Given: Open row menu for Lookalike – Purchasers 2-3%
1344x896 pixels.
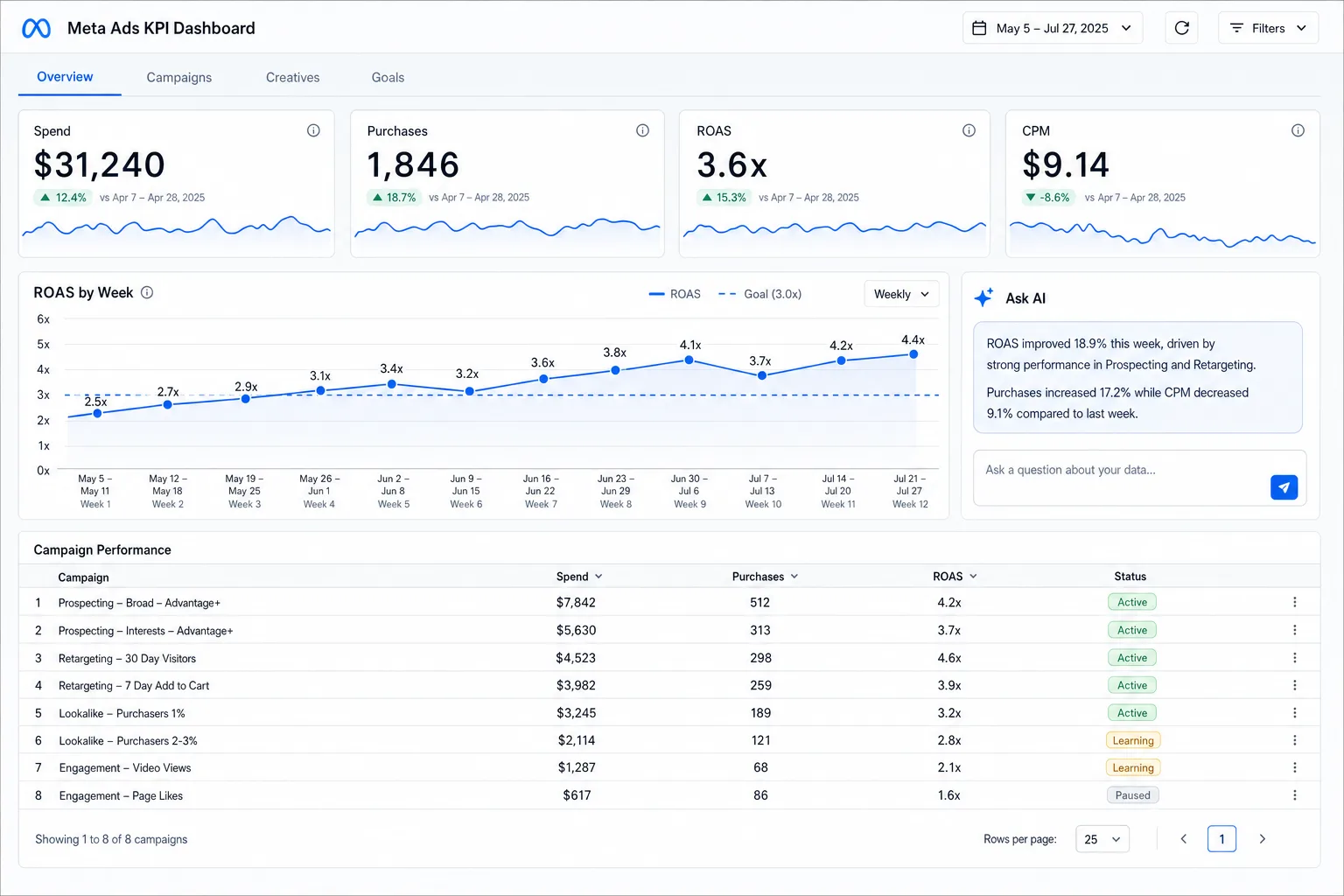Looking at the screenshot, I should coord(1295,740).
